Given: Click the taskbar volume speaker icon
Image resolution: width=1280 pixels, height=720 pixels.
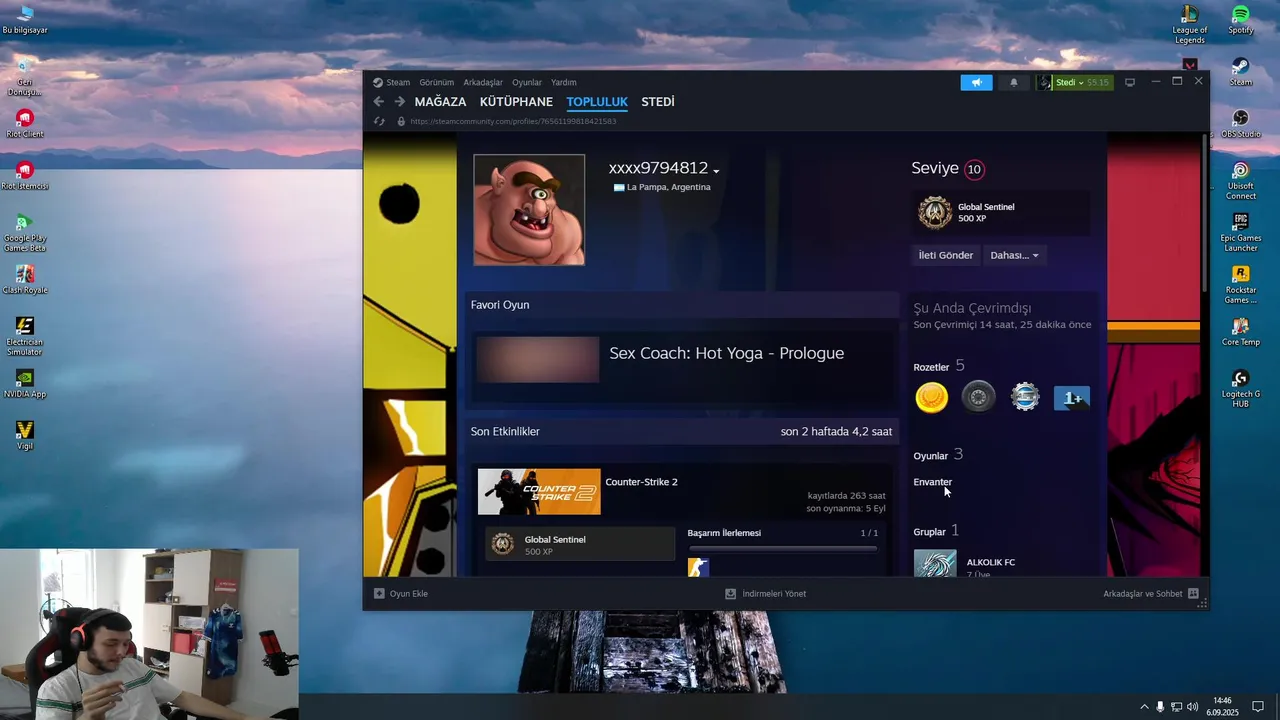Looking at the screenshot, I should point(1192,706).
